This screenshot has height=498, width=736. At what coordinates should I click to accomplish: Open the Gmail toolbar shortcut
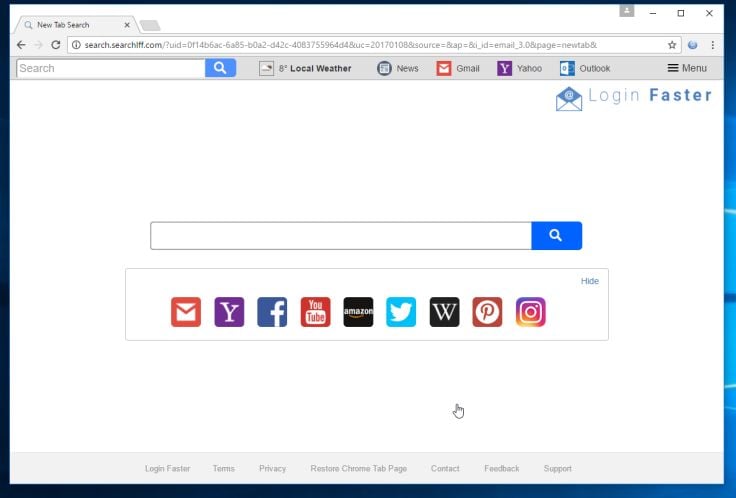click(x=458, y=69)
